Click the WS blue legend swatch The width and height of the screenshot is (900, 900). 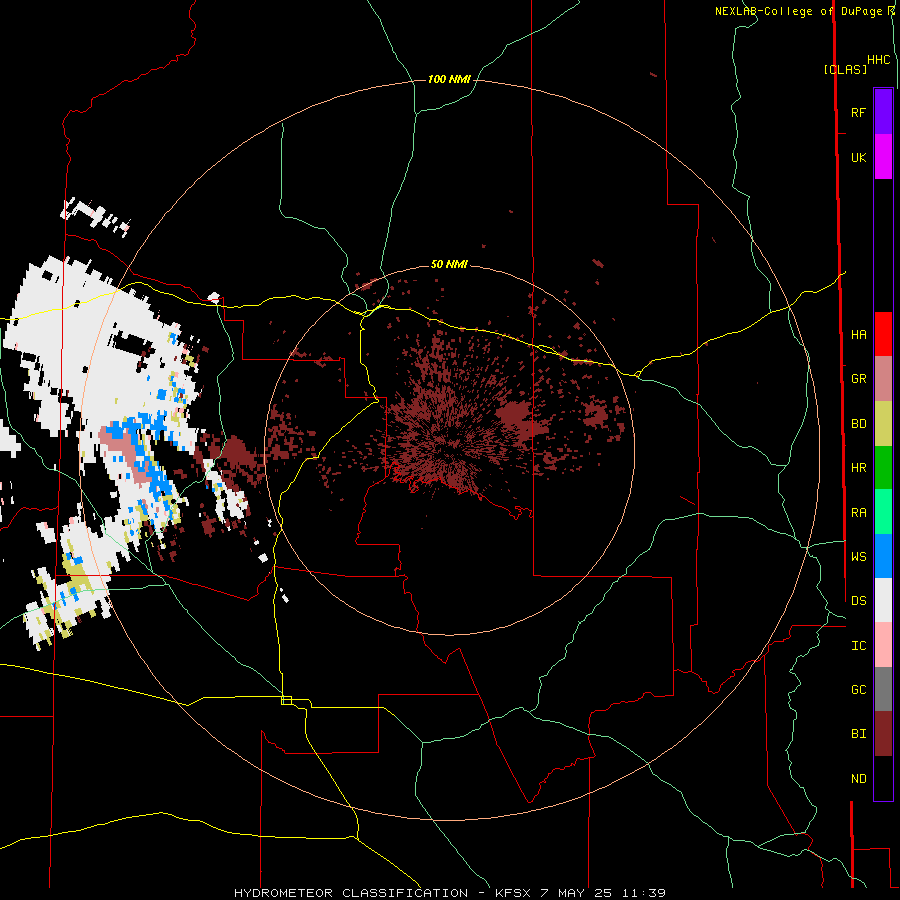pyautogui.click(x=883, y=556)
